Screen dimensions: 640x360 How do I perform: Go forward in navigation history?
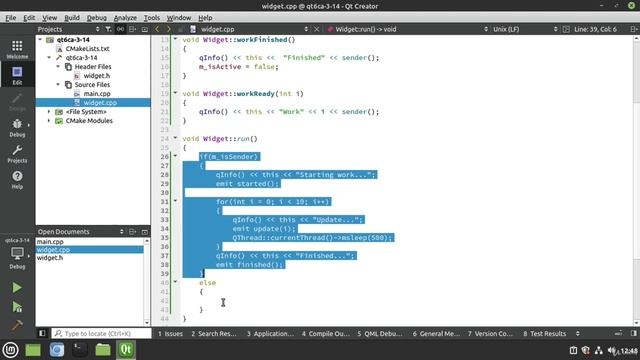(x=169, y=29)
